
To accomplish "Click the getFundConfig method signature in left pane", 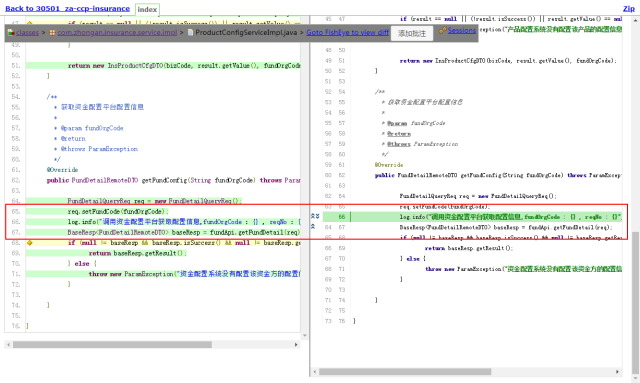I will tap(173, 180).
